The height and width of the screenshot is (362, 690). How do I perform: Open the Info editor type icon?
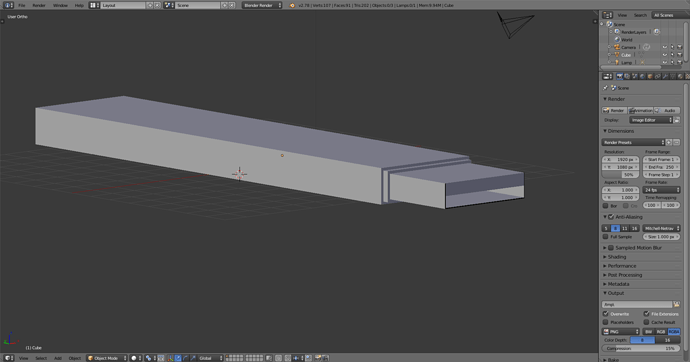(8, 5)
